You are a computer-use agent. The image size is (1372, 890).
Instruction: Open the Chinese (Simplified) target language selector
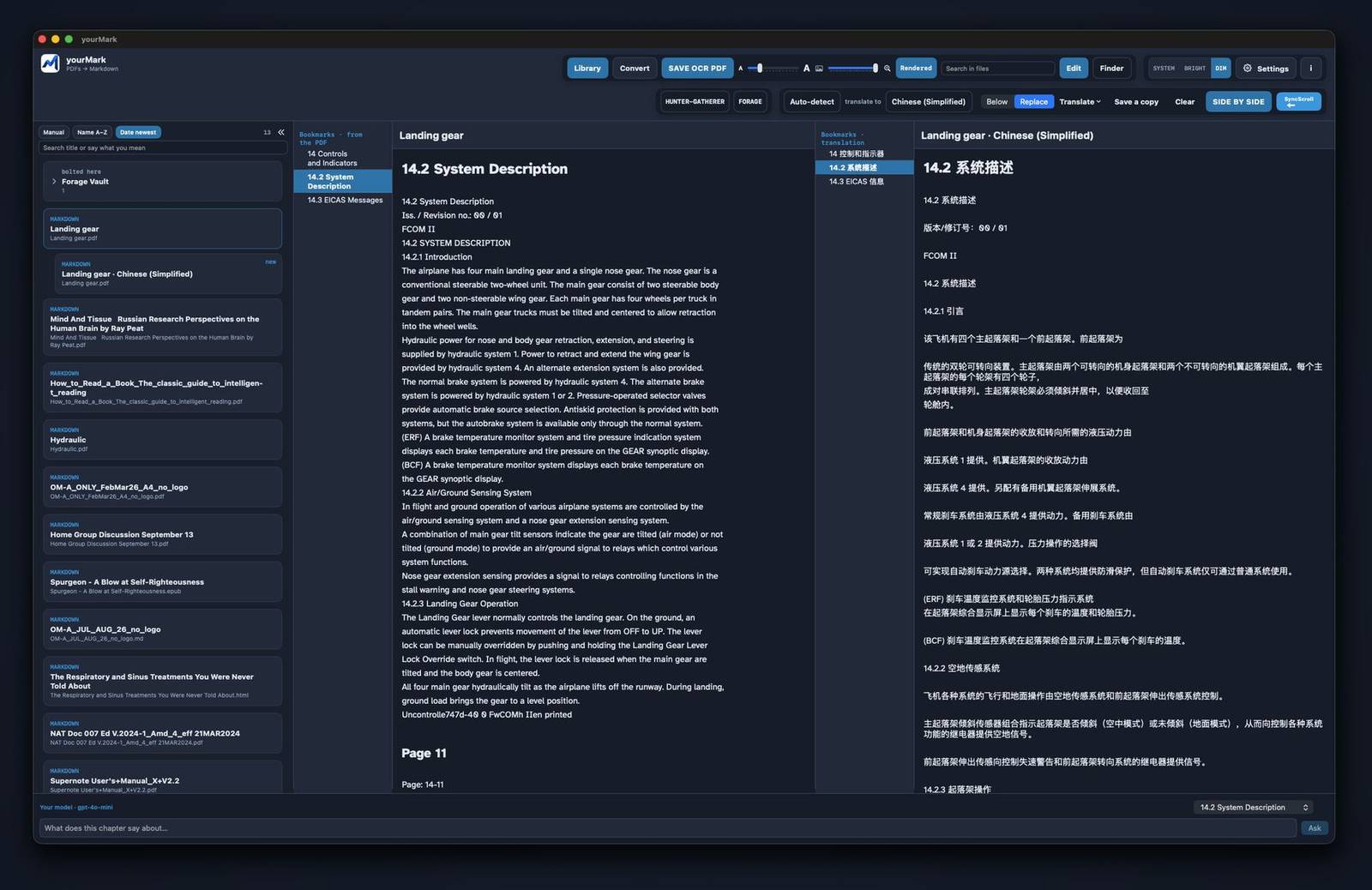[x=928, y=101]
